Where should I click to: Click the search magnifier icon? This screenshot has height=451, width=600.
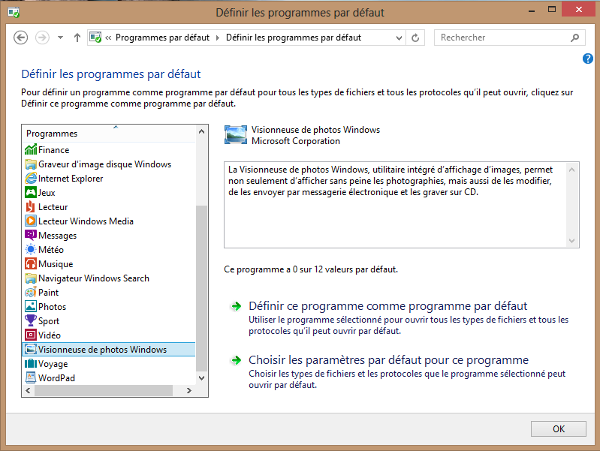575,37
